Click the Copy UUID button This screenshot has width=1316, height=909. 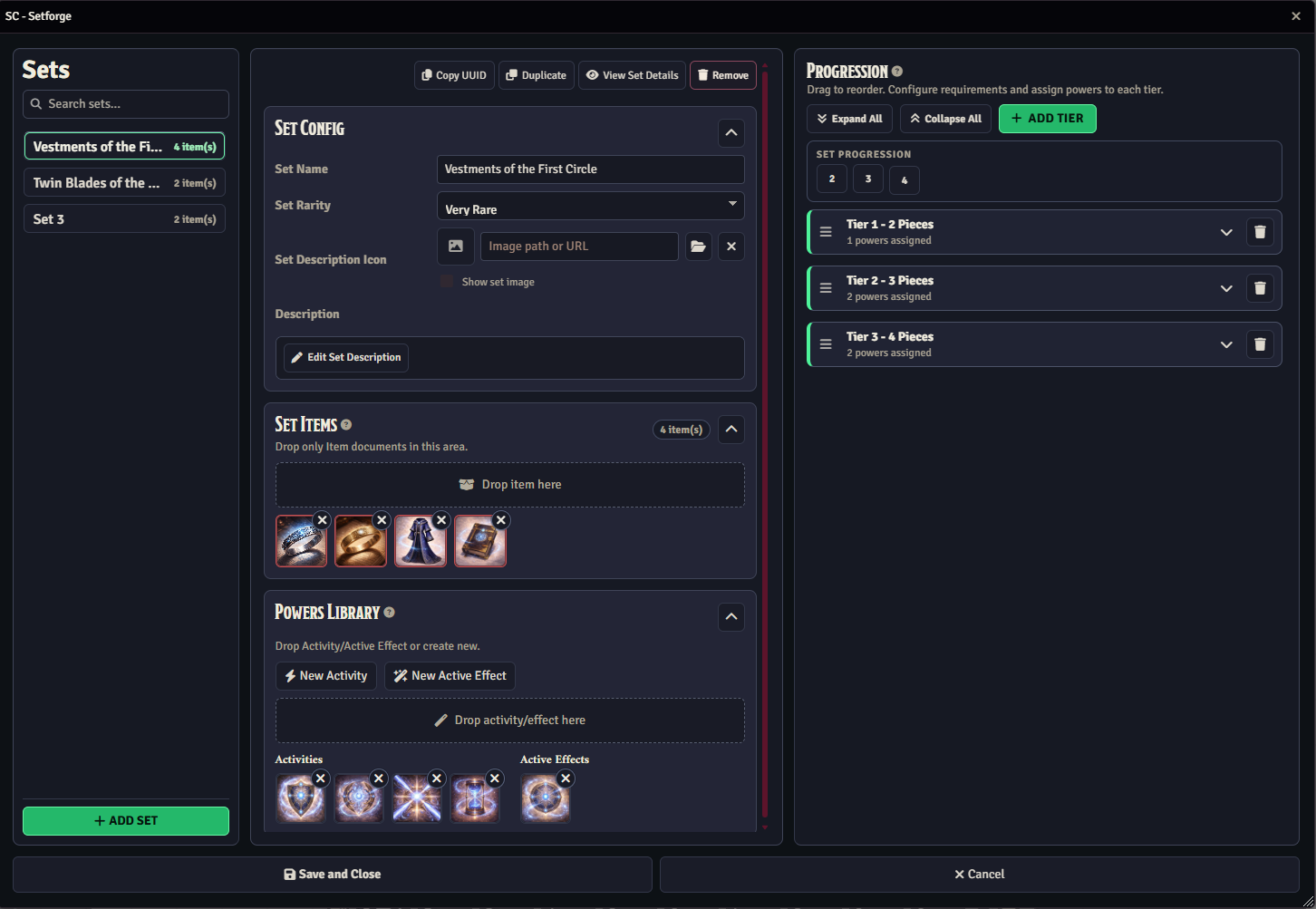coord(454,75)
